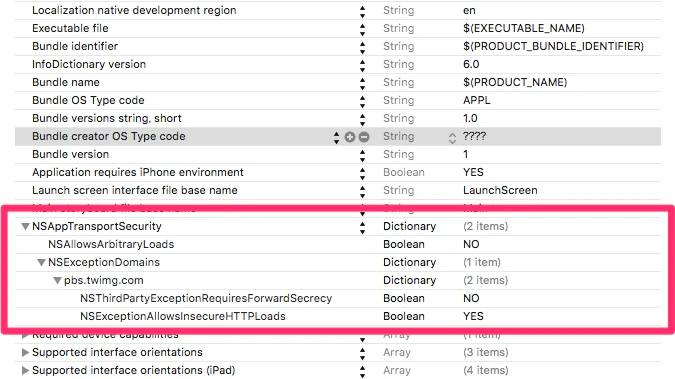Screen dimensions: 675x379
Task: Select the pbs.twimg.com domain key
Action: click(x=104, y=280)
